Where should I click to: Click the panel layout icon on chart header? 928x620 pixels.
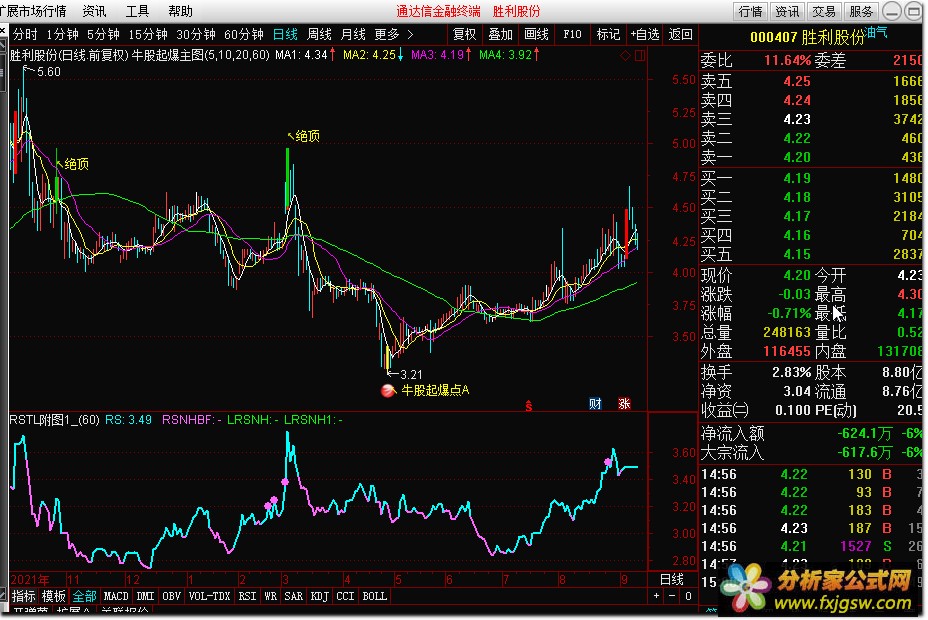point(640,56)
